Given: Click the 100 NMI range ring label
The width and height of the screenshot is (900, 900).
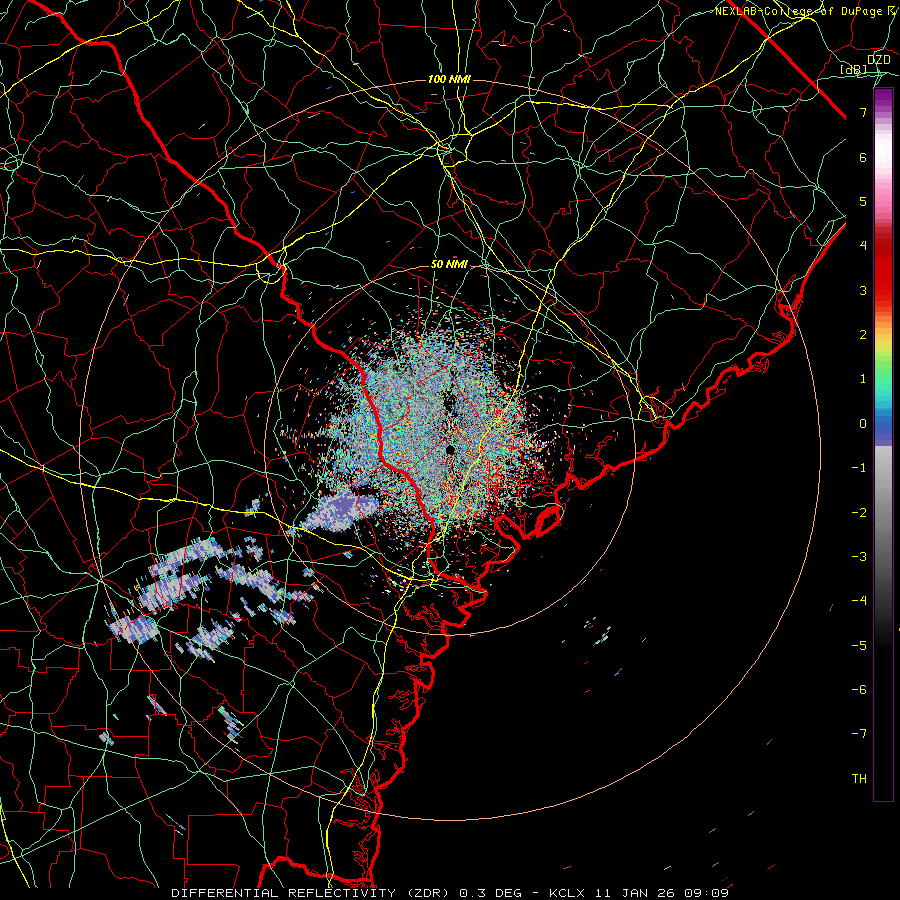Looking at the screenshot, I should pos(449,79).
